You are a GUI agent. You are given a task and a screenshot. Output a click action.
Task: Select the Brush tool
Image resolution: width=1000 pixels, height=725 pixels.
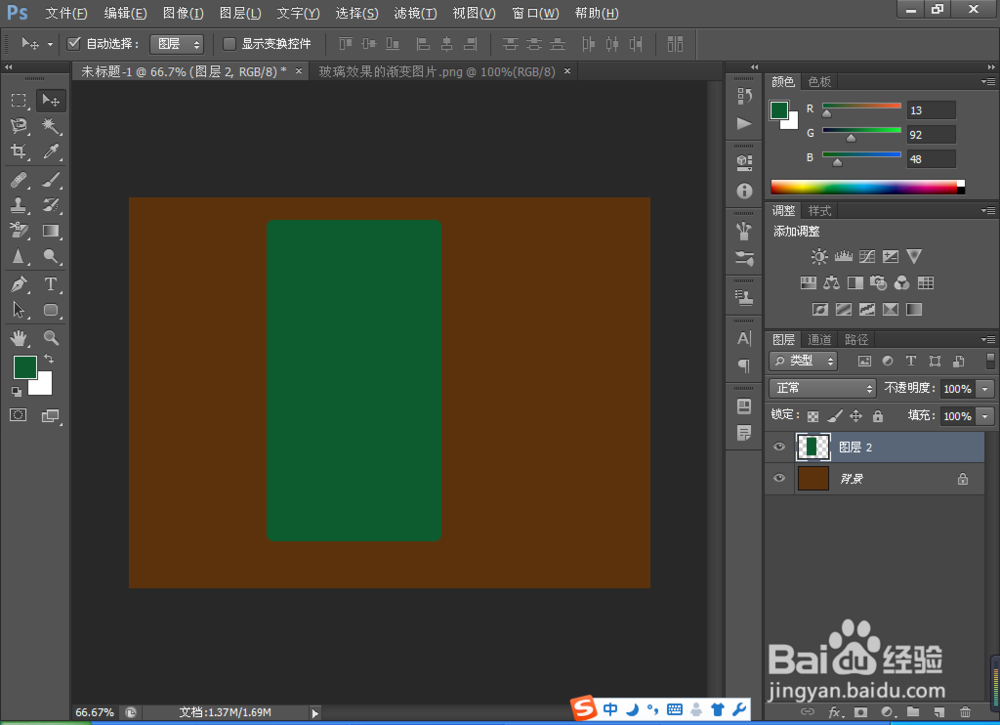click(x=50, y=180)
